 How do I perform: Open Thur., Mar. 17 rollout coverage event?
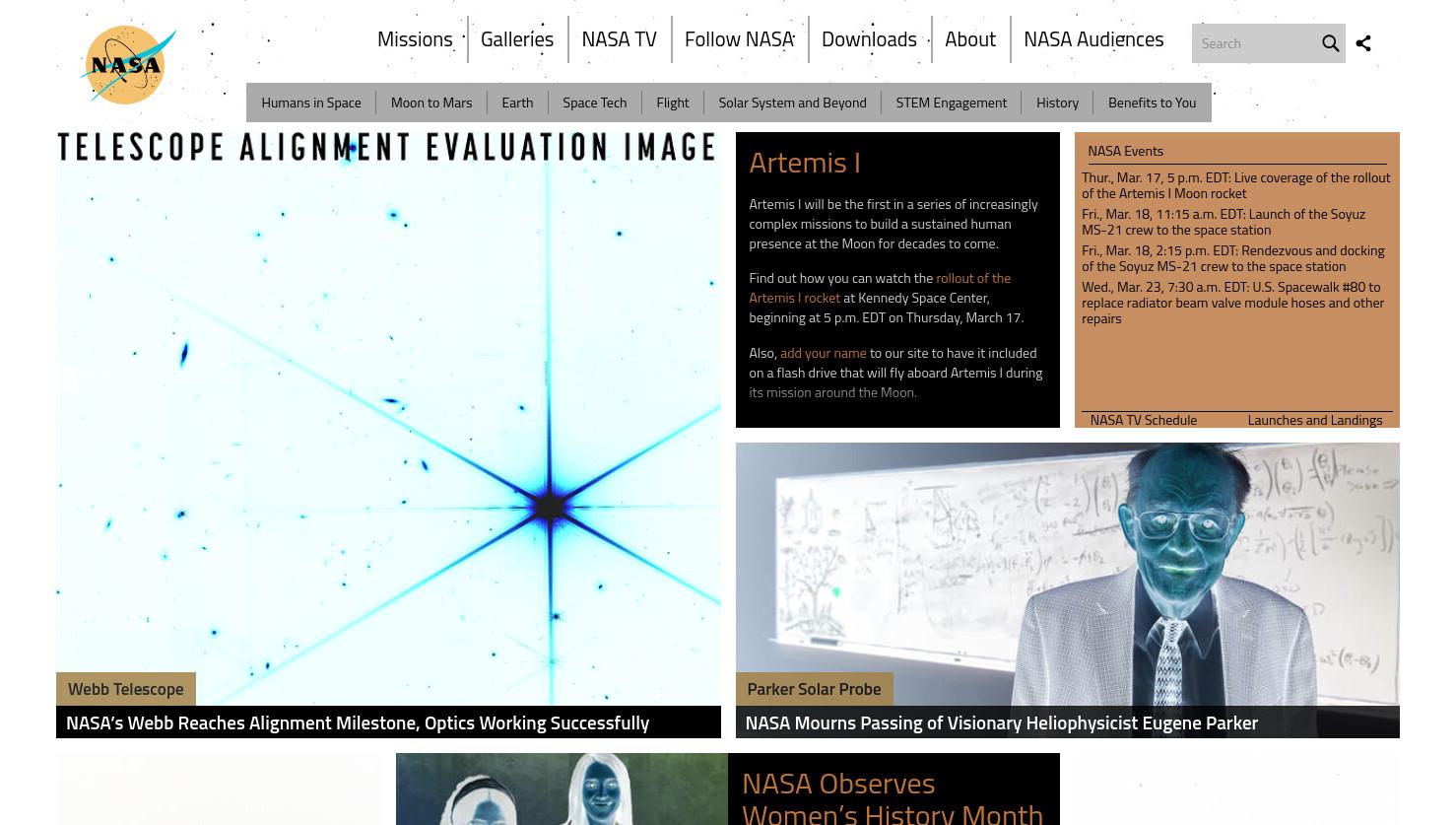[1236, 185]
